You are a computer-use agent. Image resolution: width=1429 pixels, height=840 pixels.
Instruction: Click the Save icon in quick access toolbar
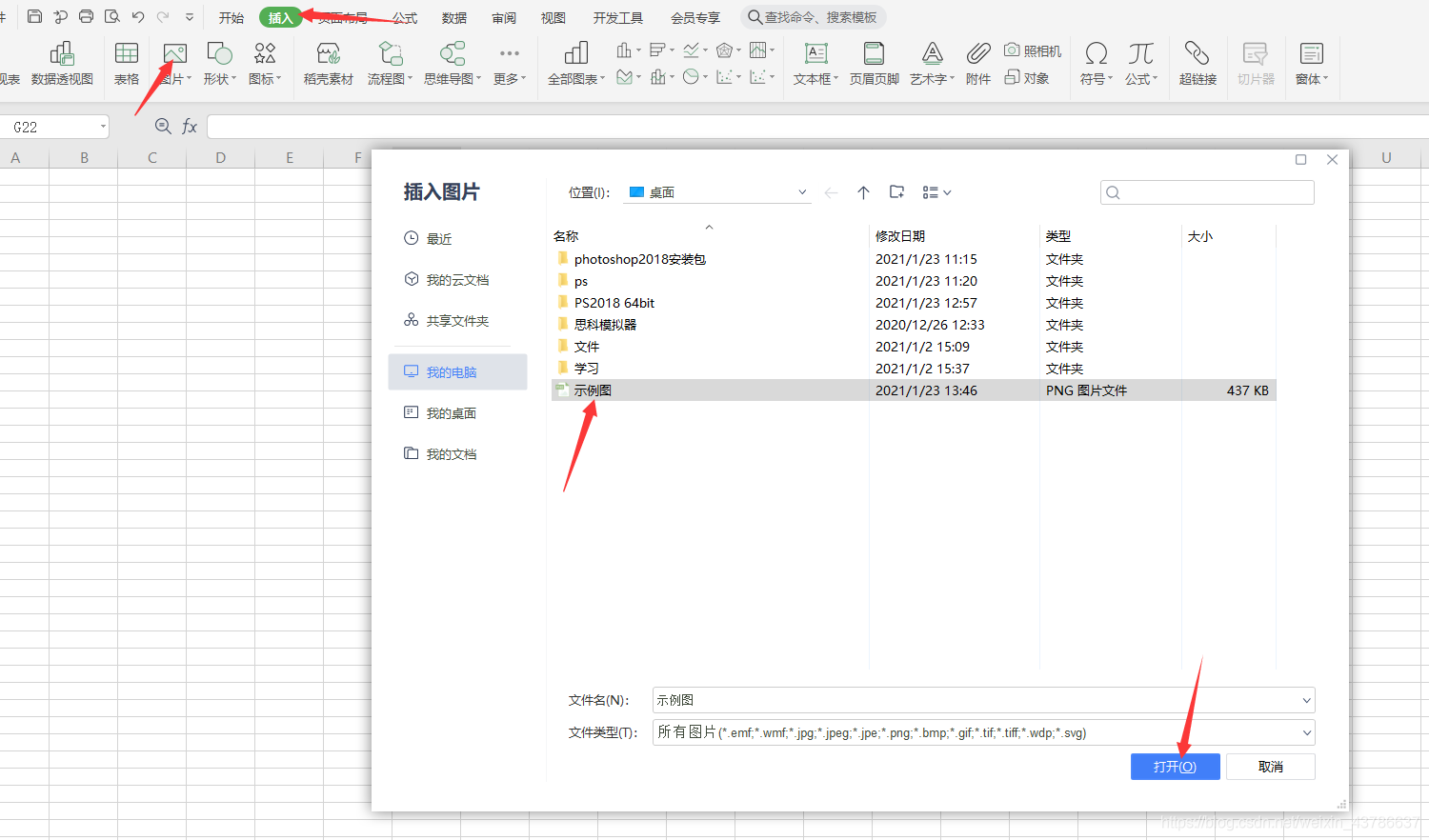tap(35, 16)
